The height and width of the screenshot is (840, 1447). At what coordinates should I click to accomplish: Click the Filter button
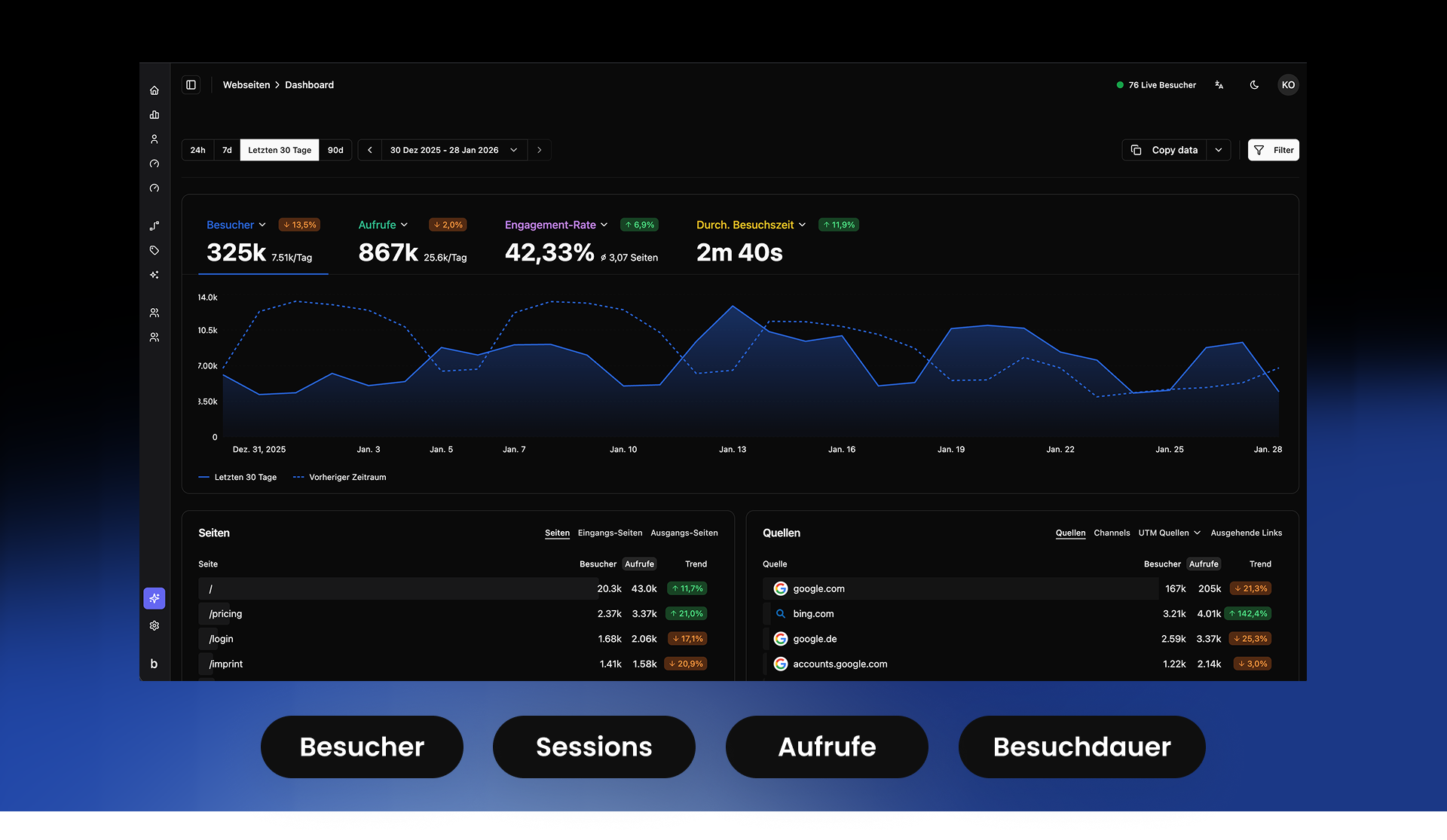(1274, 150)
